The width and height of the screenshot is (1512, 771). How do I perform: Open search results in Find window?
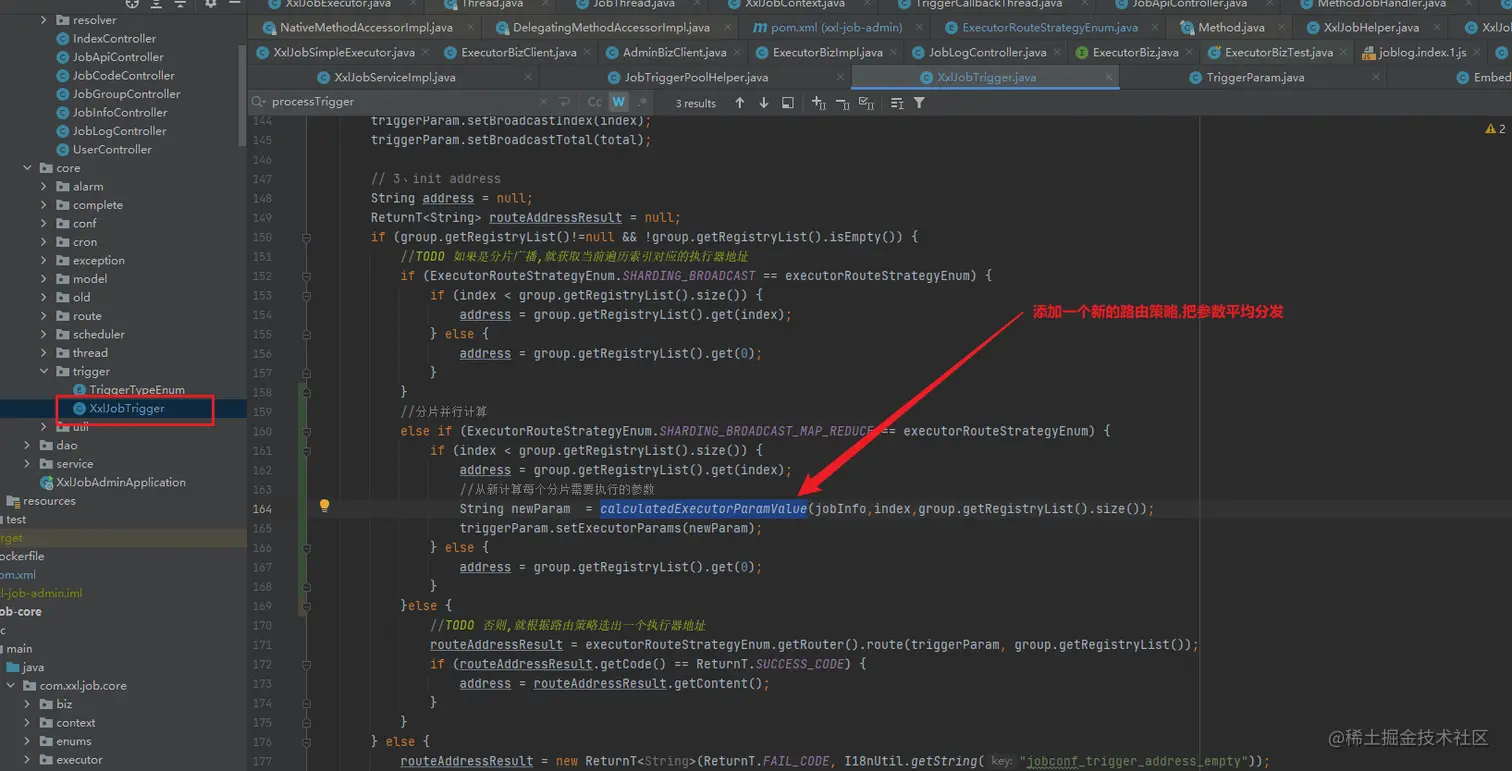point(788,102)
